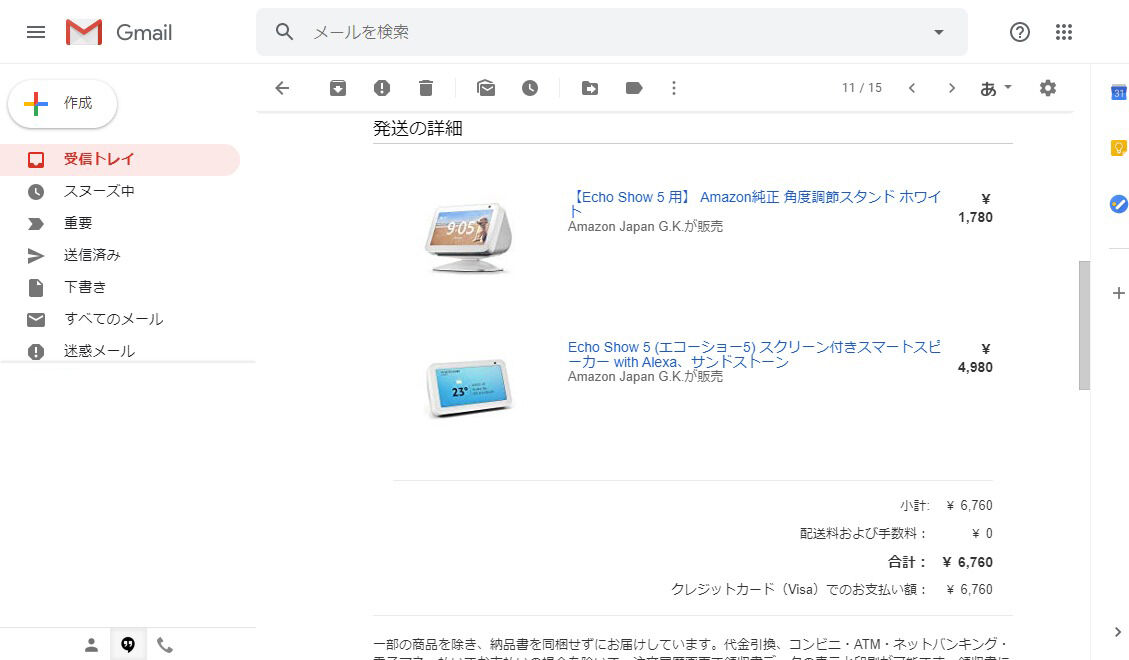Click the email vertical scrollbar
Image resolution: width=1129 pixels, height=660 pixels.
(x=1084, y=325)
